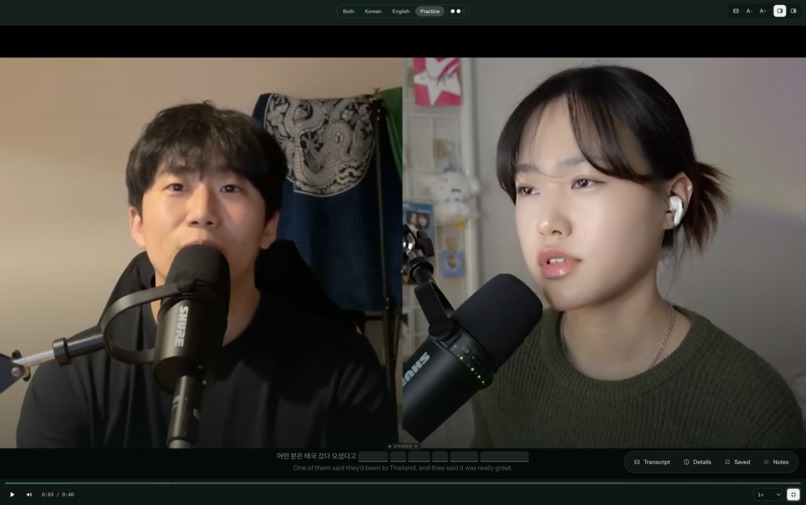The height and width of the screenshot is (505, 806).
Task: Seek along the video progress bar
Action: point(402,483)
